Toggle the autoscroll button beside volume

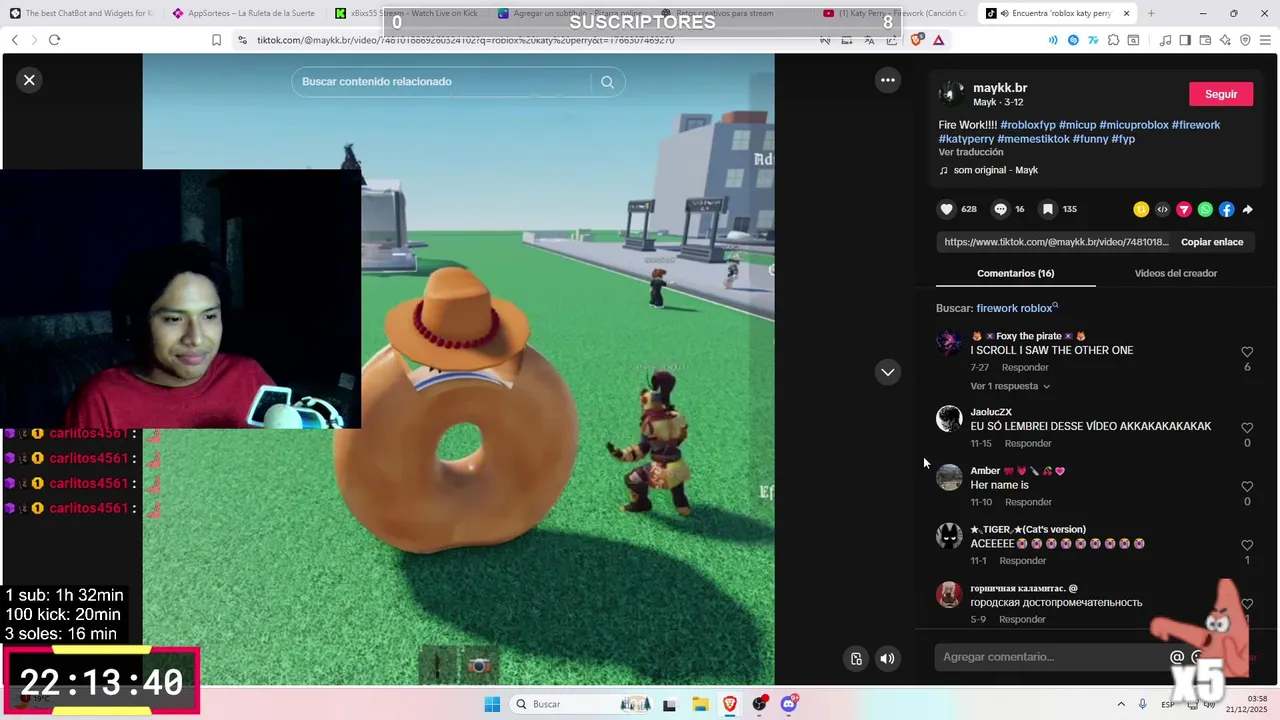856,658
